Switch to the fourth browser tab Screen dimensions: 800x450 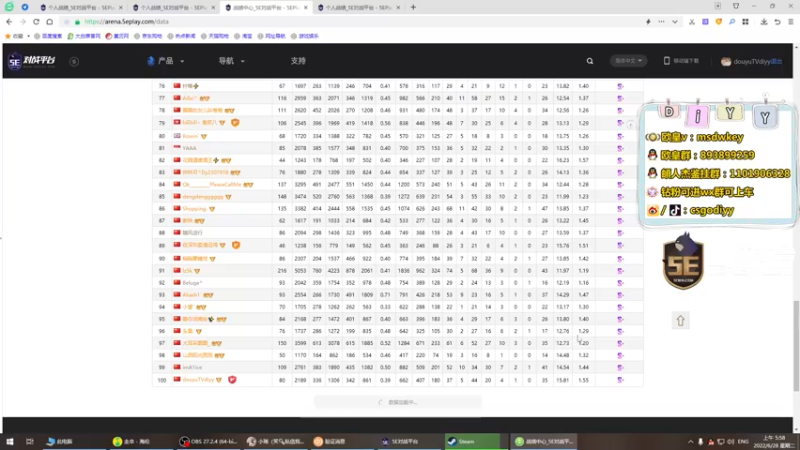coord(359,8)
